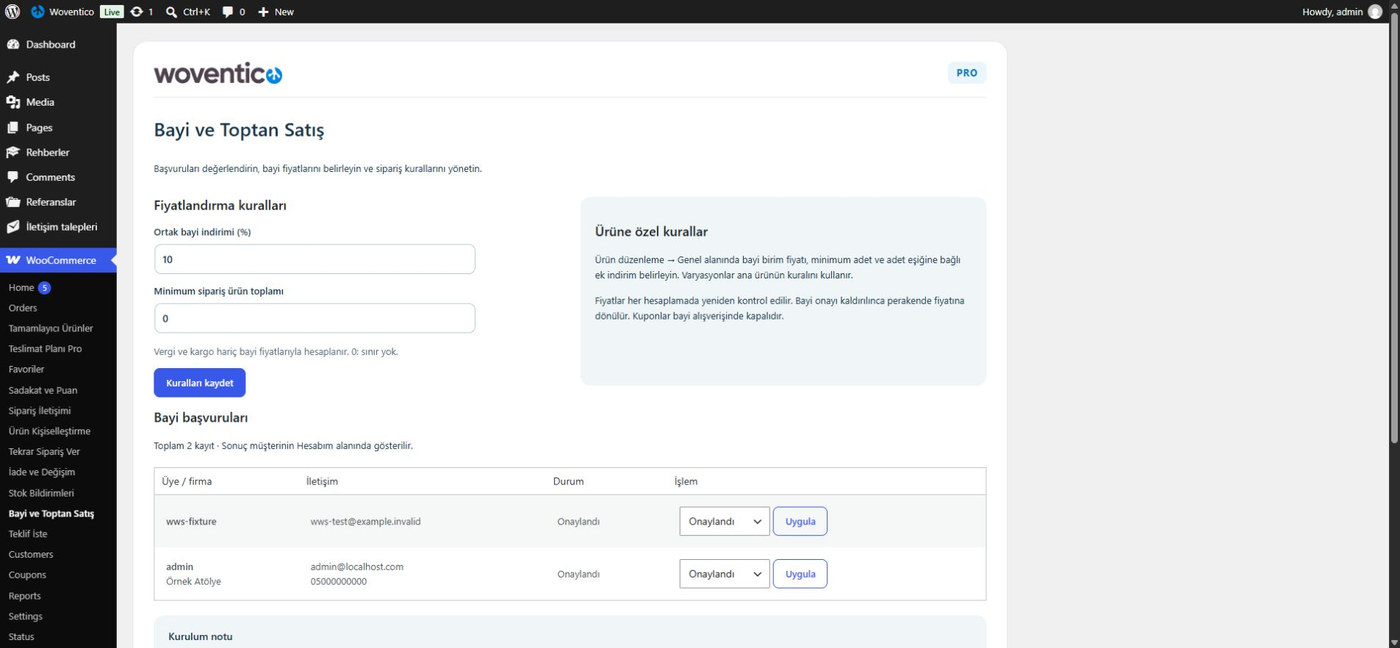The width and height of the screenshot is (1400, 648).
Task: Click the admin@localhost.com email text
Action: click(357, 567)
